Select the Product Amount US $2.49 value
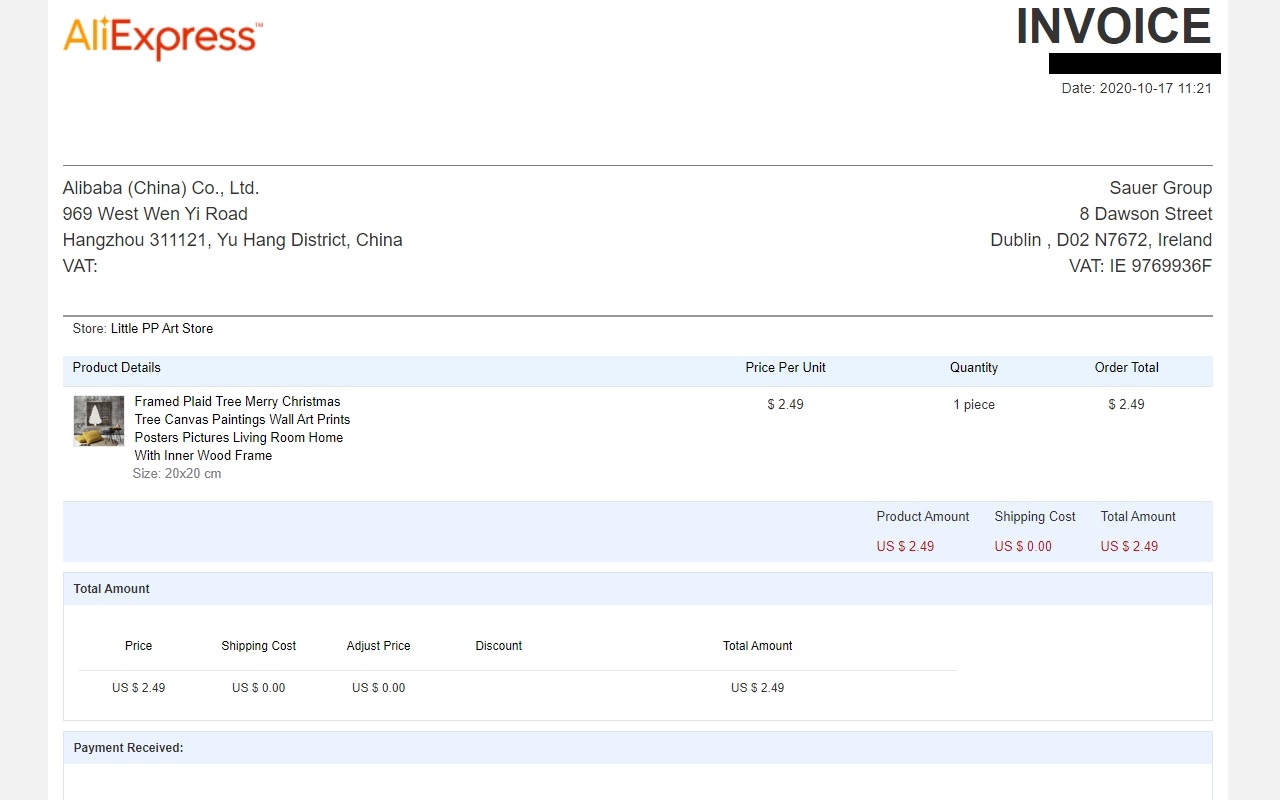 [905, 546]
